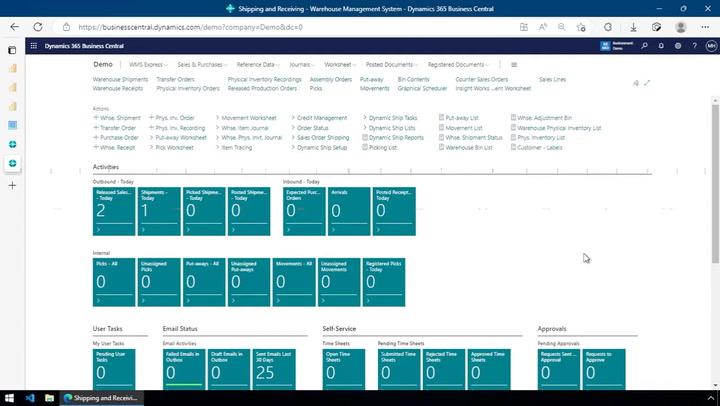Open Windows Start menu
This screenshot has height=406, width=720.
tap(9, 398)
